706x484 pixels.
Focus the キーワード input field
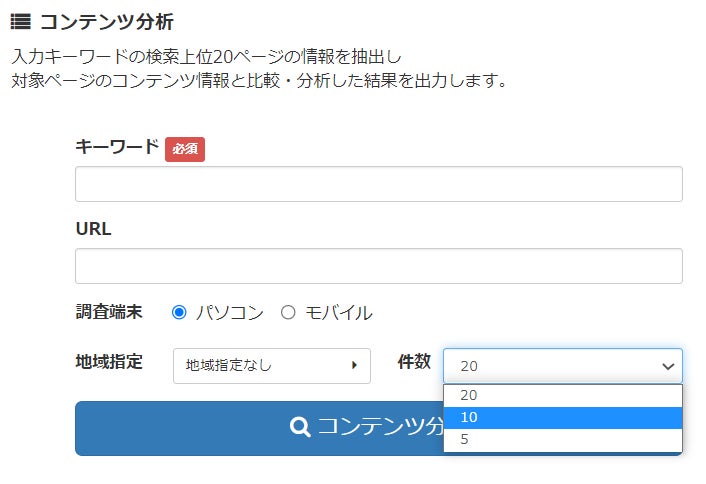[x=378, y=184]
